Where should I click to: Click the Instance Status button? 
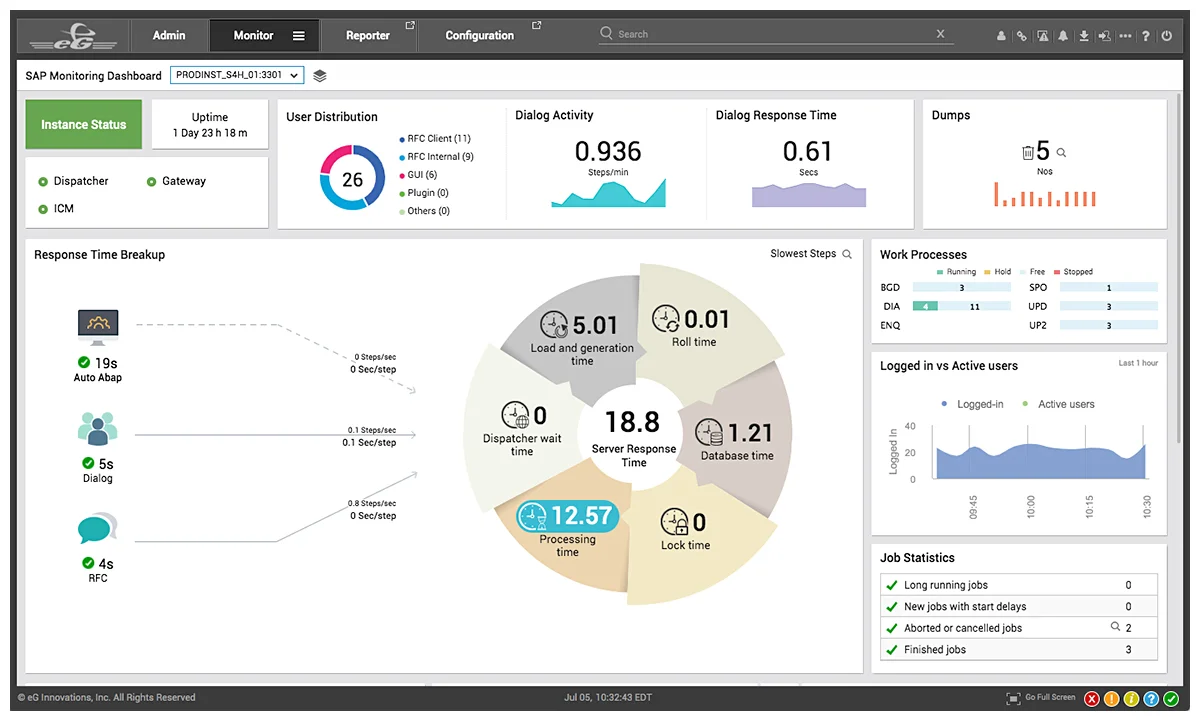(84, 125)
